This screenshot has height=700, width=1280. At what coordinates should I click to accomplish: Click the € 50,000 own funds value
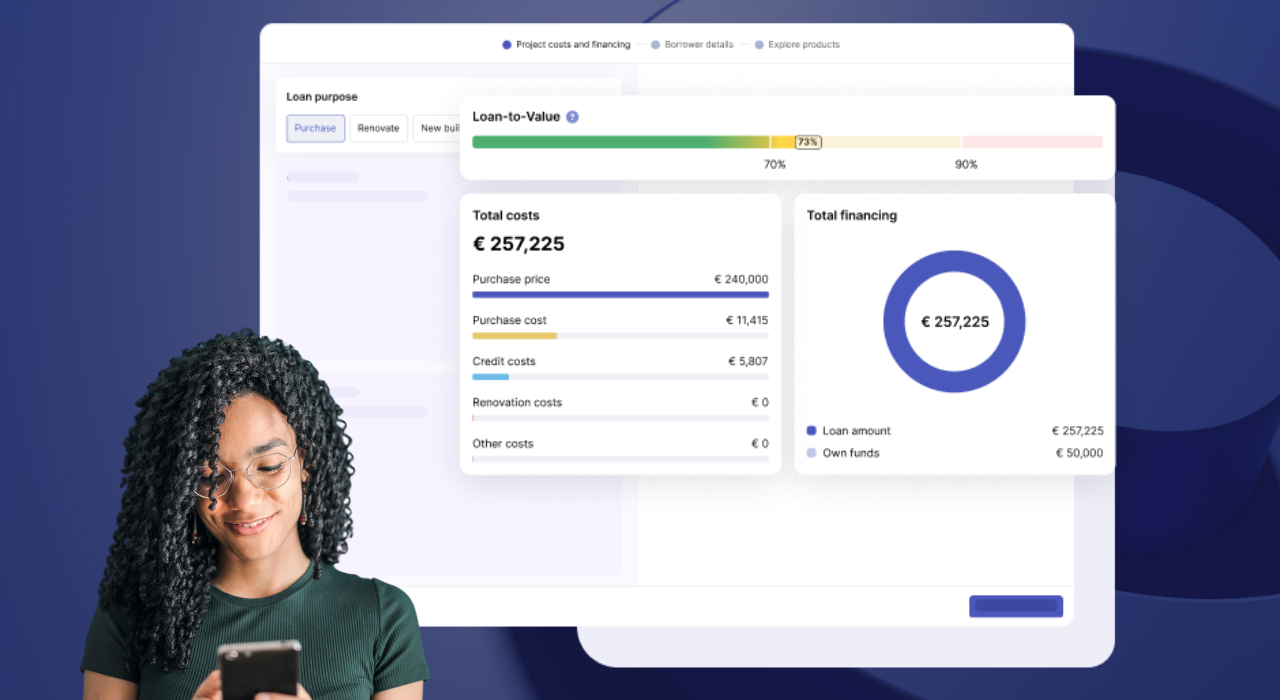tap(1080, 453)
